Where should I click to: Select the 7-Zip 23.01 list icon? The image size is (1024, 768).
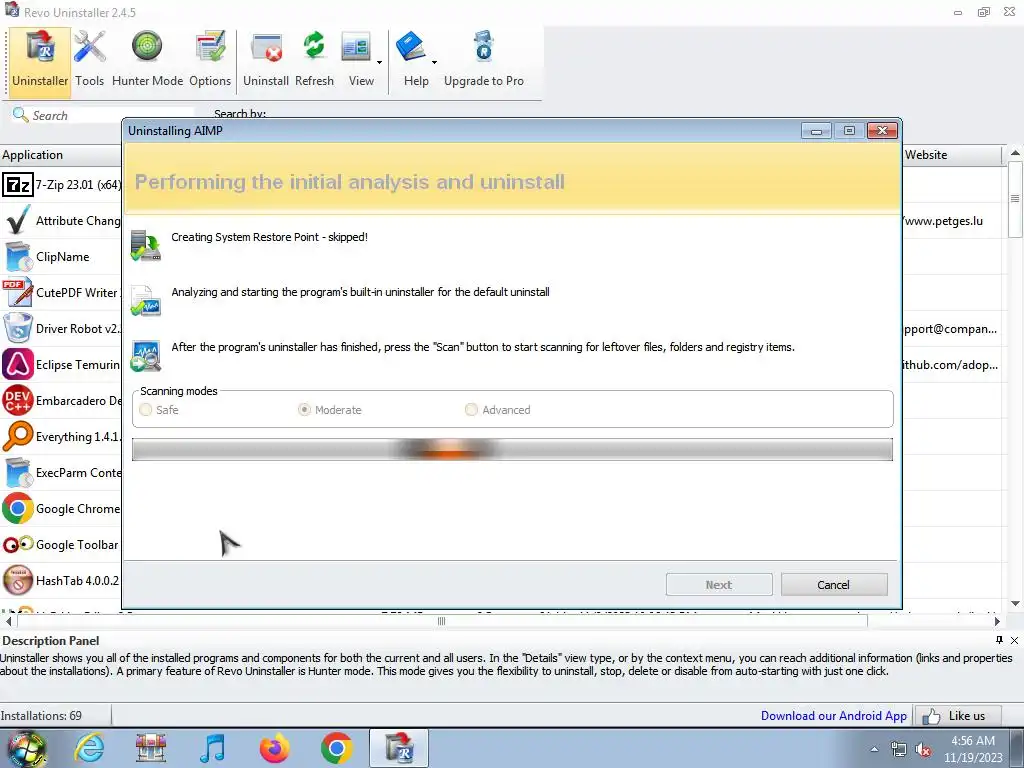pos(18,185)
